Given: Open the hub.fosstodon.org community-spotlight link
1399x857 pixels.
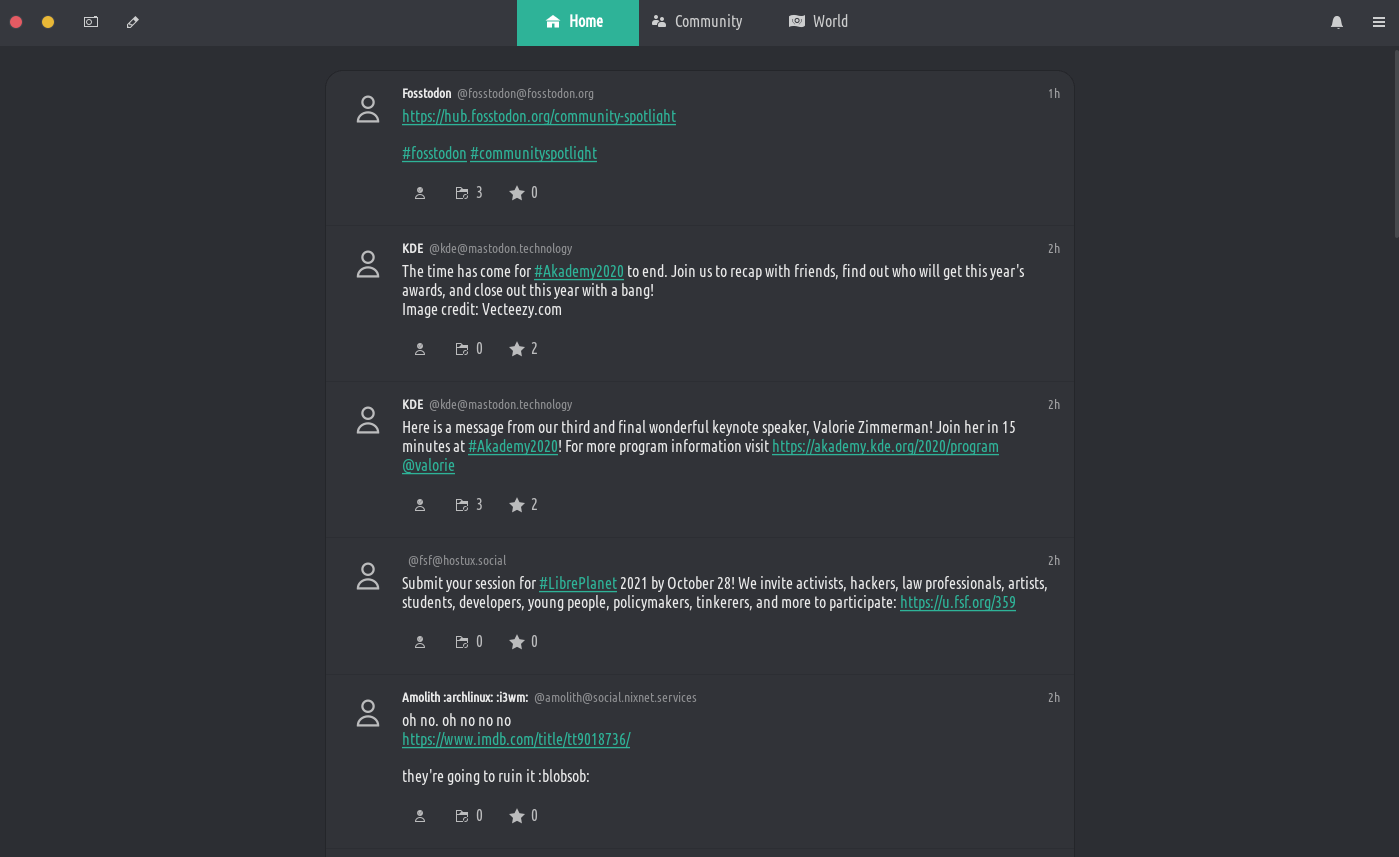Looking at the screenshot, I should [x=539, y=117].
